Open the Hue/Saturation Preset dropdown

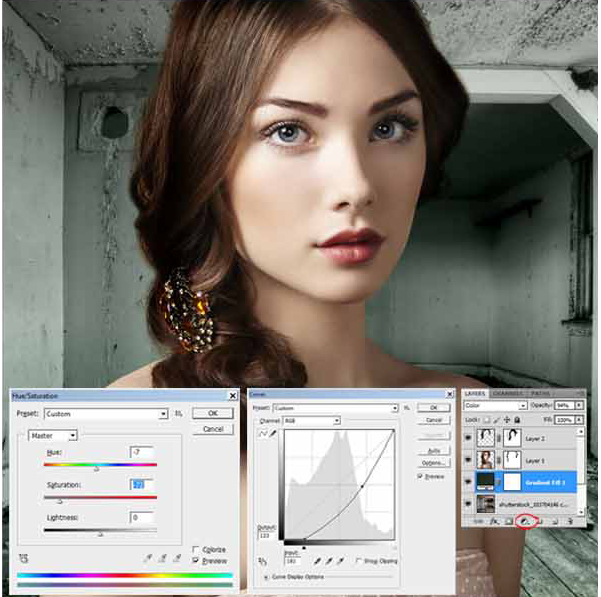pos(106,414)
